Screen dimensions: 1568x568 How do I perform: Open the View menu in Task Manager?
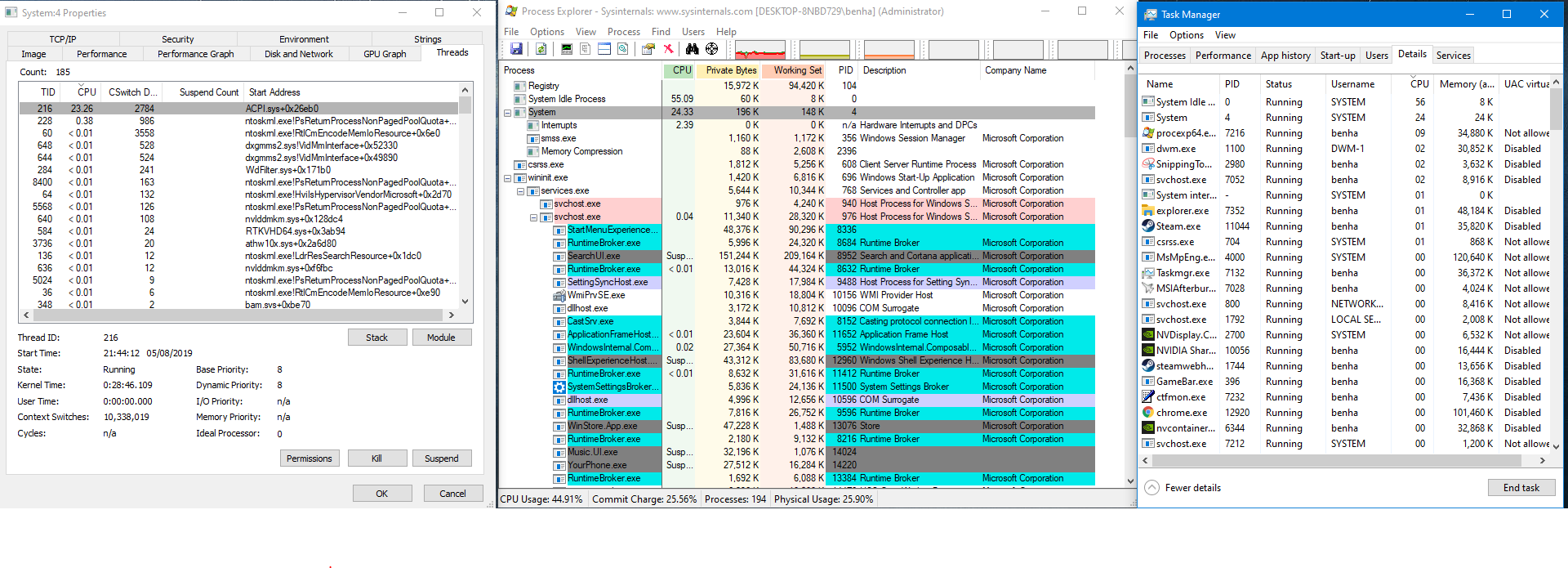[x=1225, y=35]
